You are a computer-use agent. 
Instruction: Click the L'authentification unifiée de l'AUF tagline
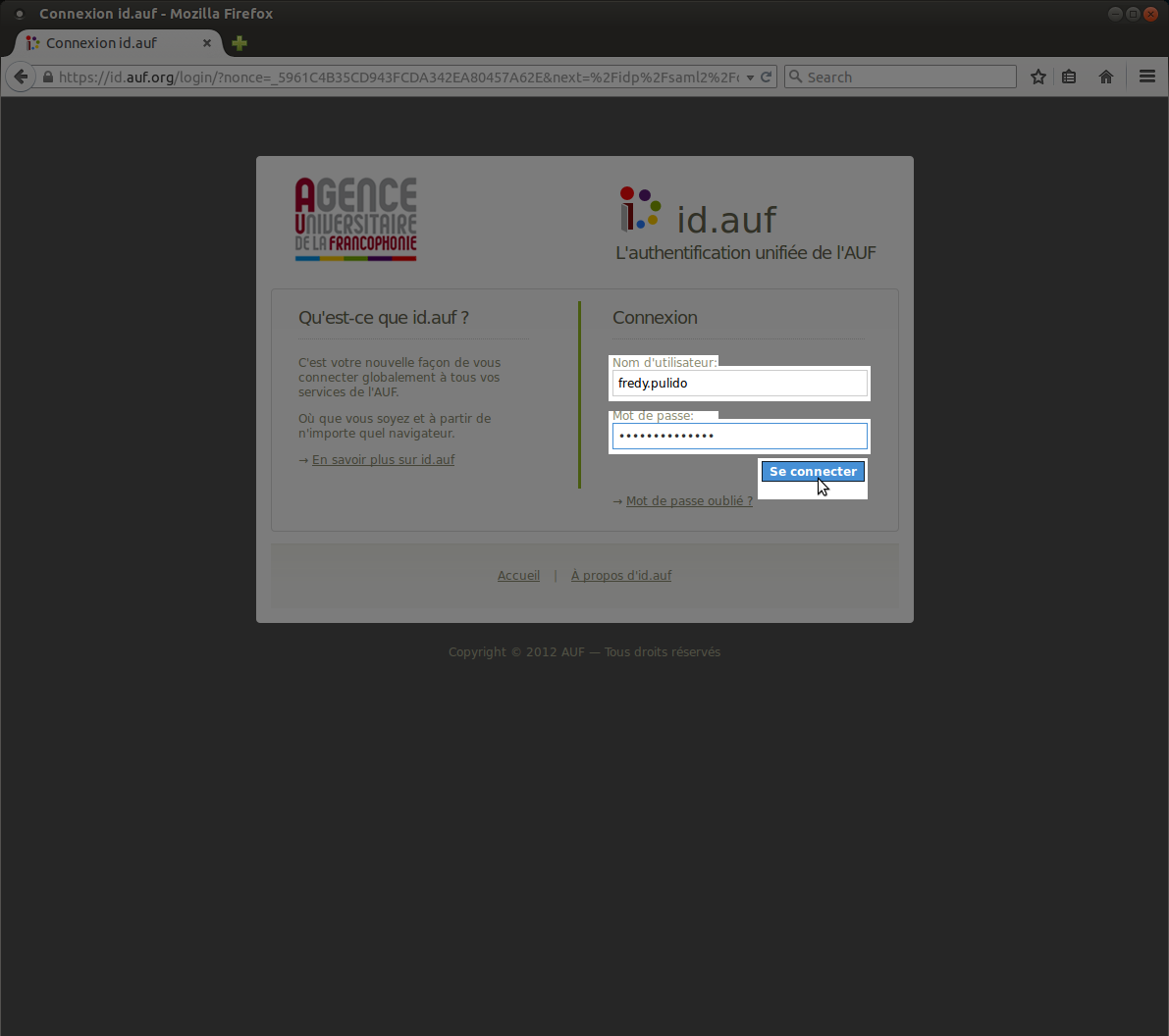(x=746, y=253)
